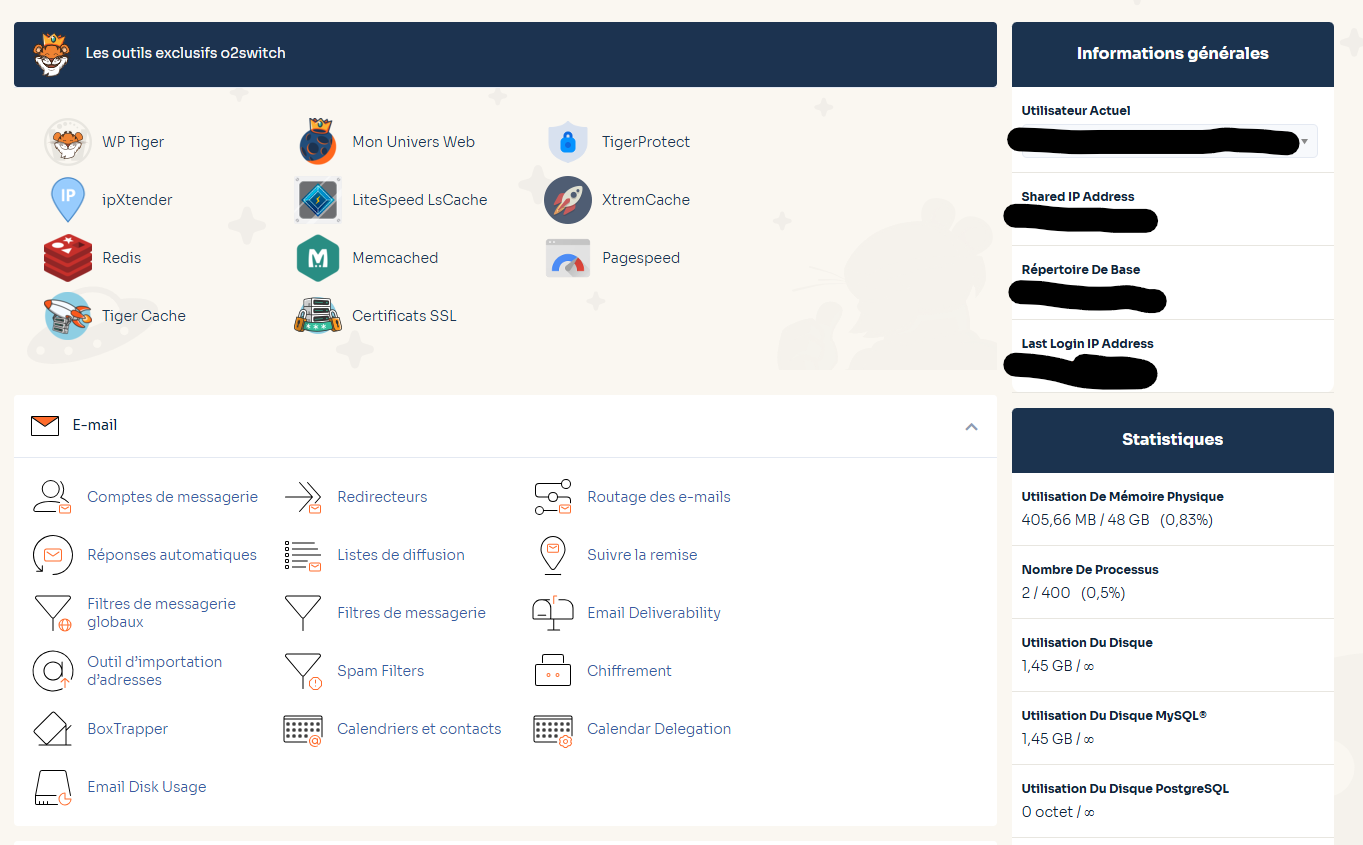Launch the XtremCache rocket icon
This screenshot has width=1363, height=845.
[568, 200]
